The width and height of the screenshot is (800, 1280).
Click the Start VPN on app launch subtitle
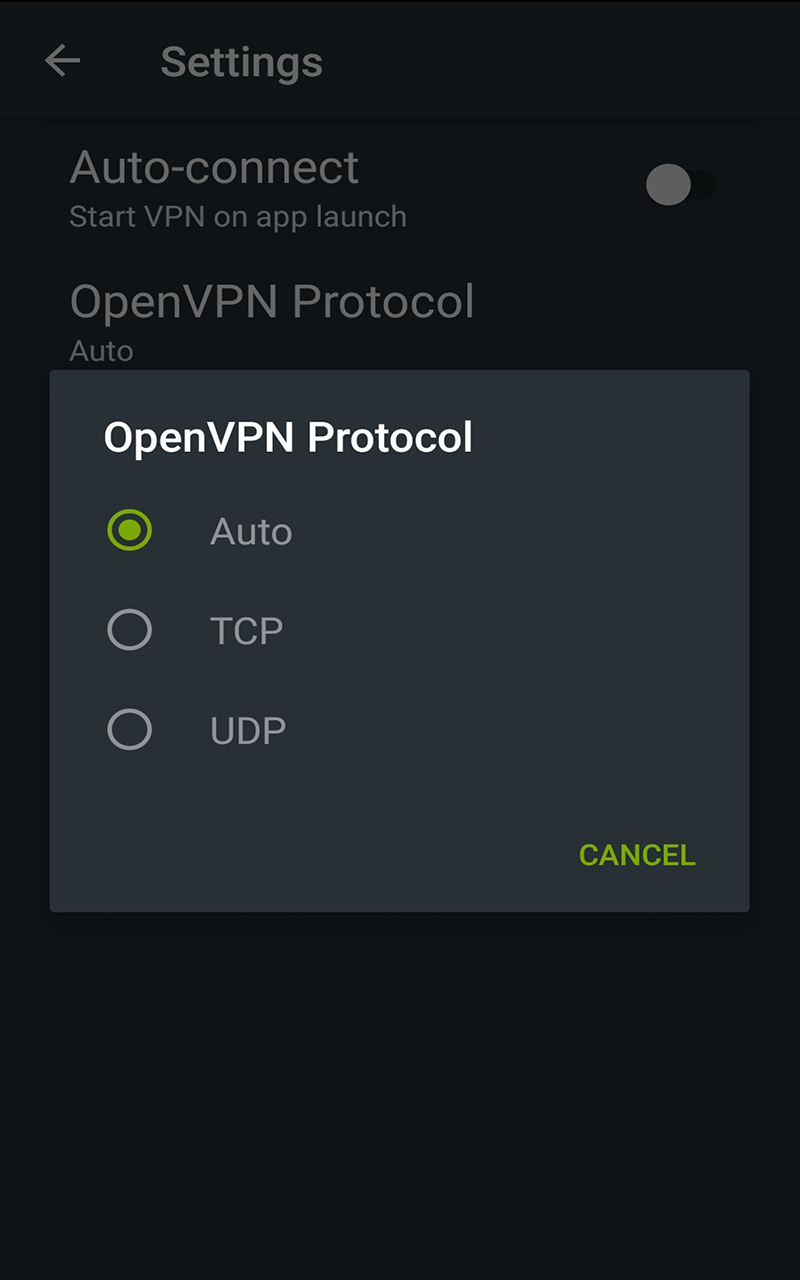238,216
